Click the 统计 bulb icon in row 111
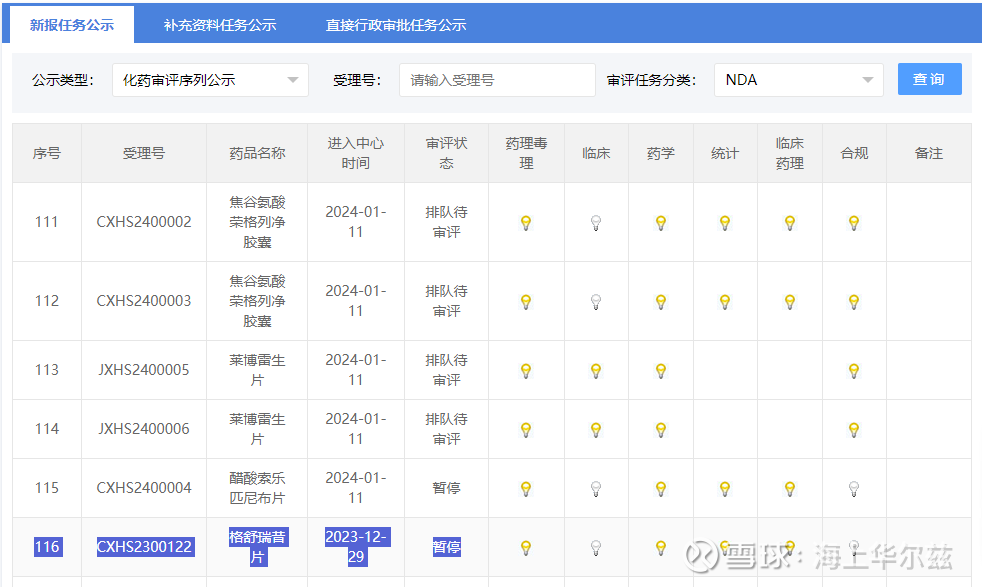 [725, 223]
